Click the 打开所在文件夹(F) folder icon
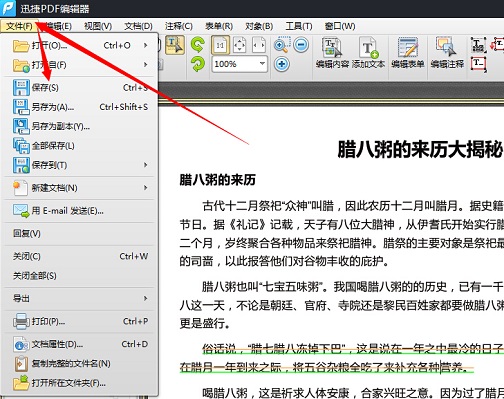 (21, 383)
